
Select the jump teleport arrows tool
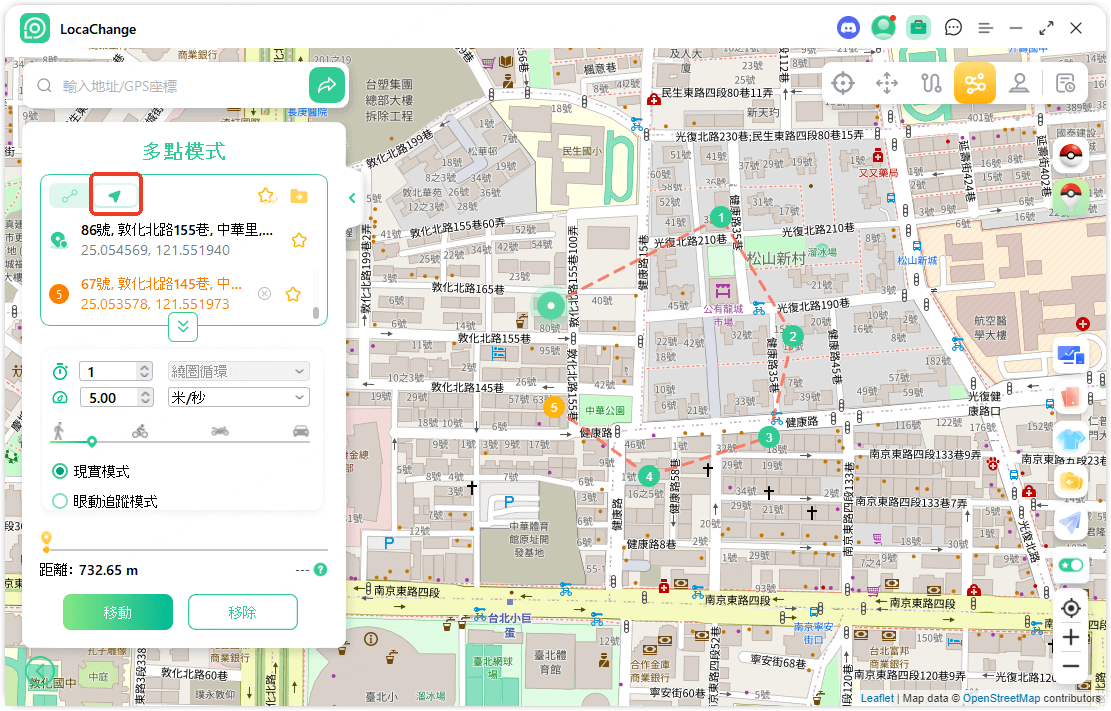(887, 84)
